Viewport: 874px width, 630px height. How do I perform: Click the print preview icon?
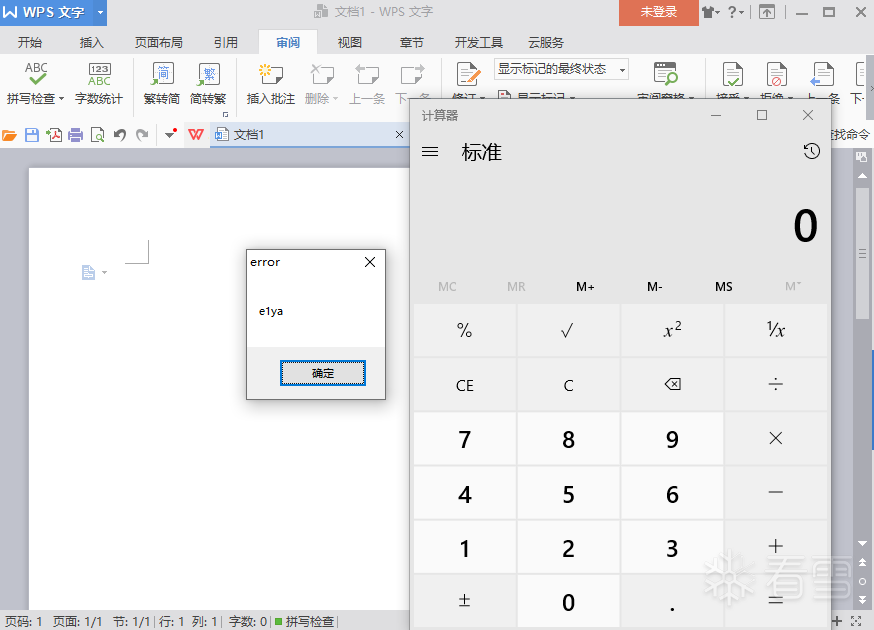(x=98, y=135)
